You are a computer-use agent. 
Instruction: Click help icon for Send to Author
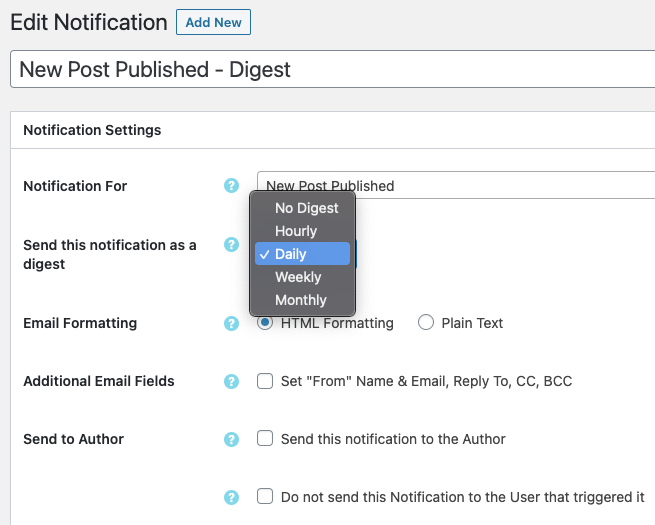(x=231, y=439)
